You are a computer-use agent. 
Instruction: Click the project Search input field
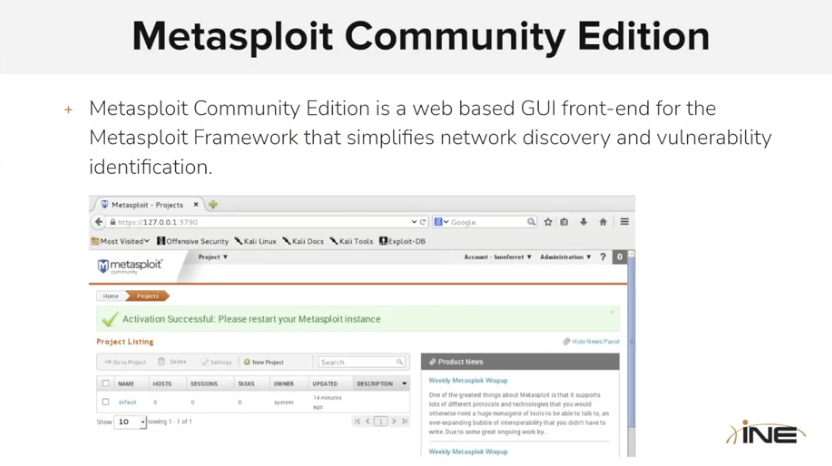click(361, 362)
